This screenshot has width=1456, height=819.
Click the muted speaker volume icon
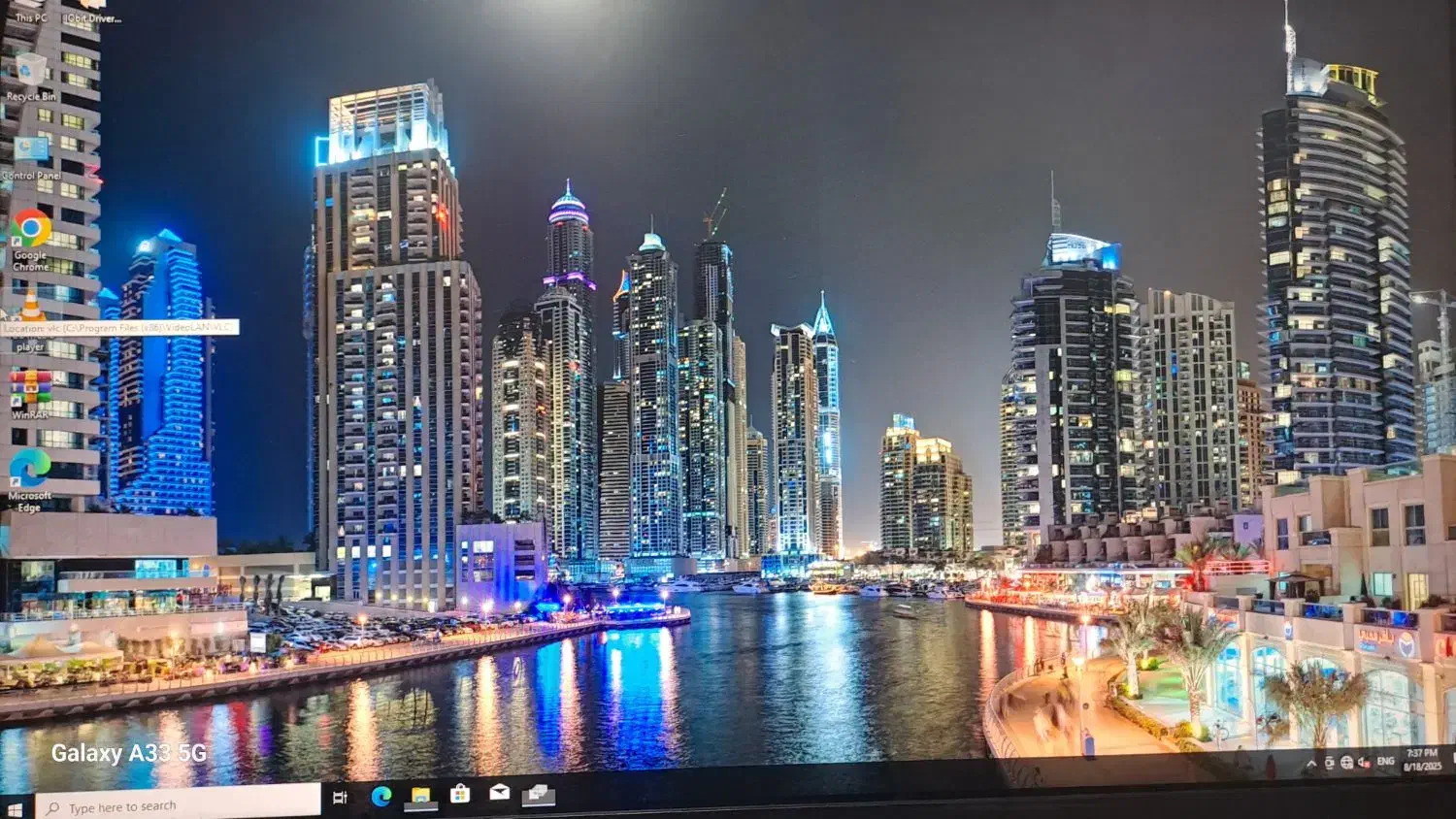1364,762
